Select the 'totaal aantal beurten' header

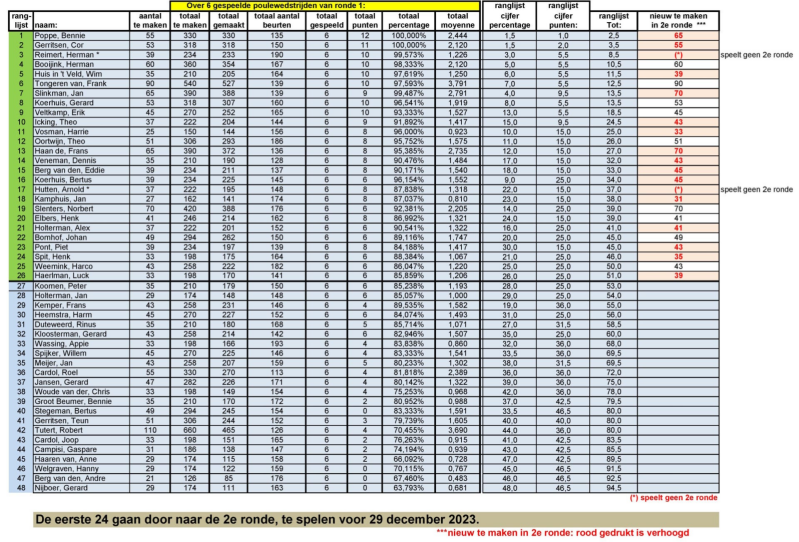[277, 21]
